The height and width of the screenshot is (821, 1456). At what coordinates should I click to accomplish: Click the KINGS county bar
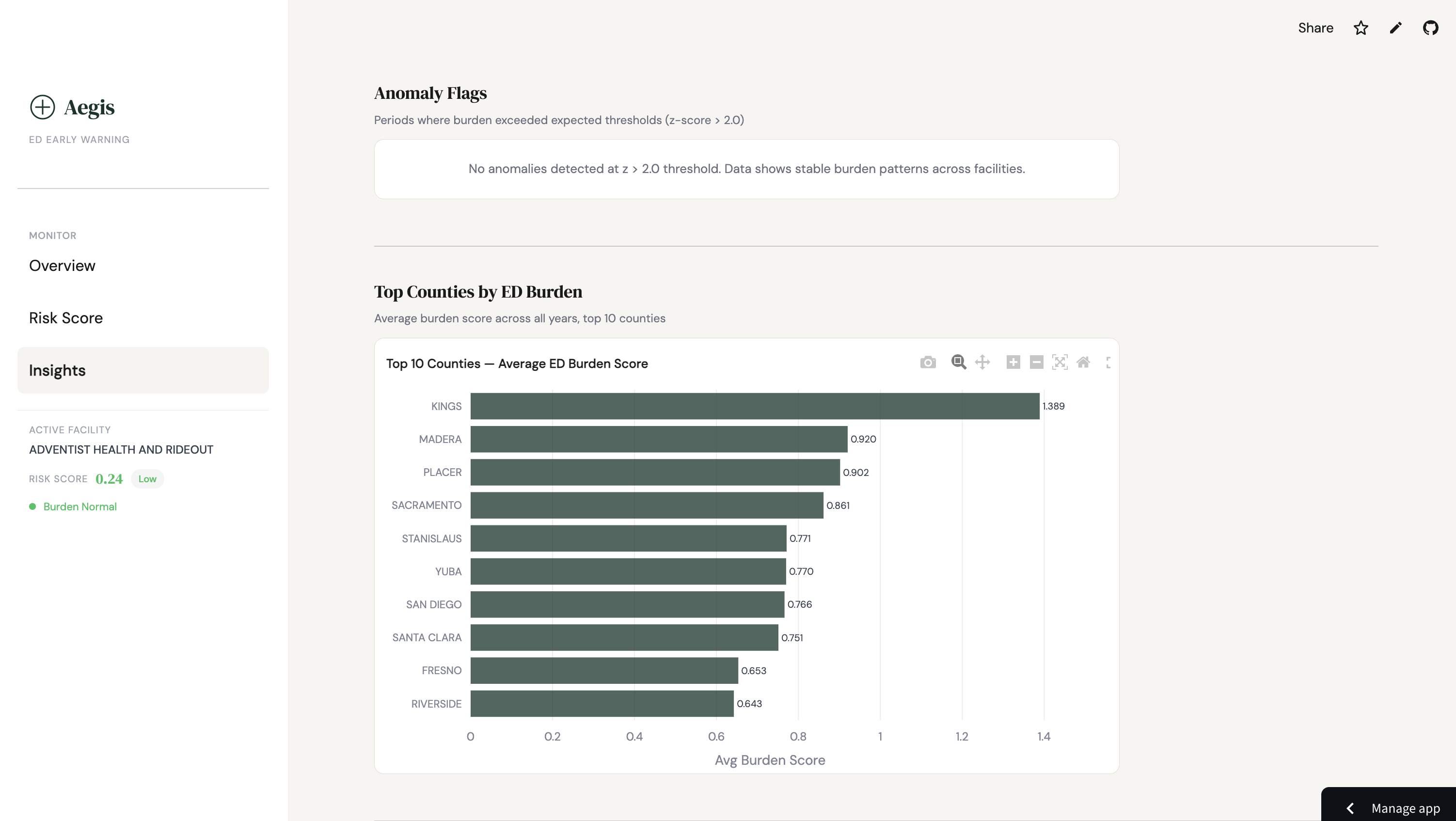pyautogui.click(x=755, y=406)
